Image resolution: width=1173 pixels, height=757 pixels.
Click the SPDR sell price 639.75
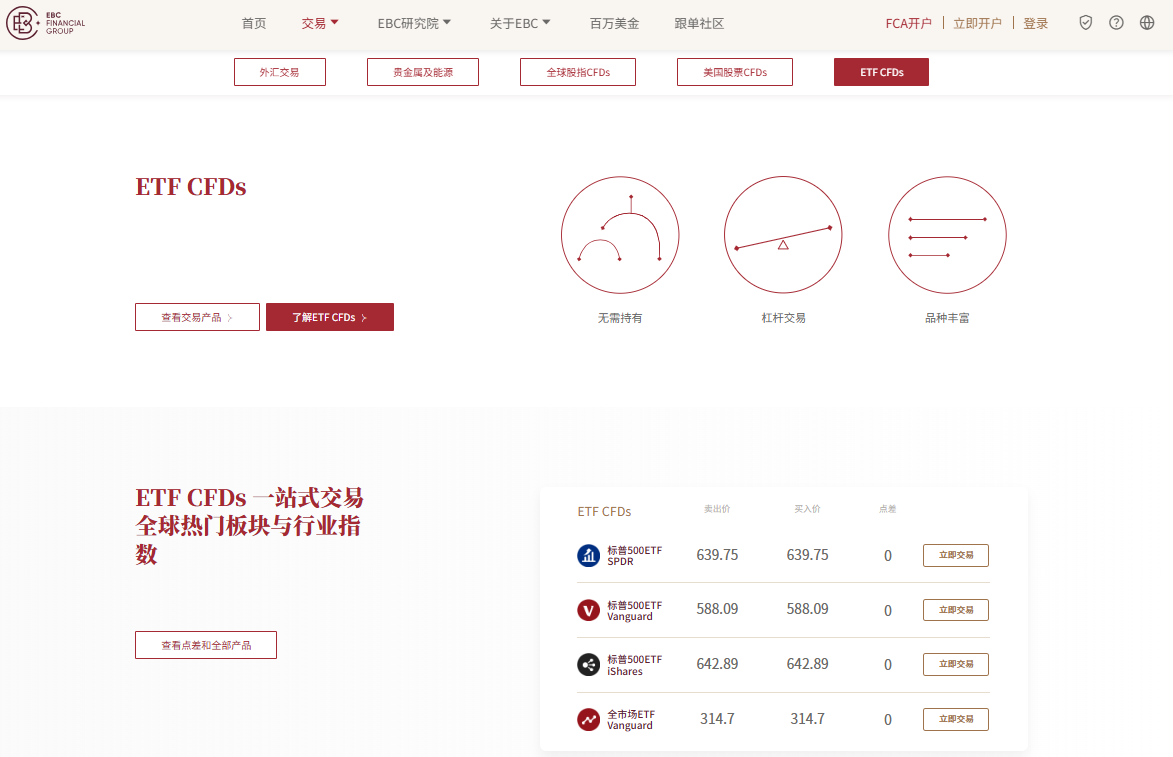(x=717, y=555)
